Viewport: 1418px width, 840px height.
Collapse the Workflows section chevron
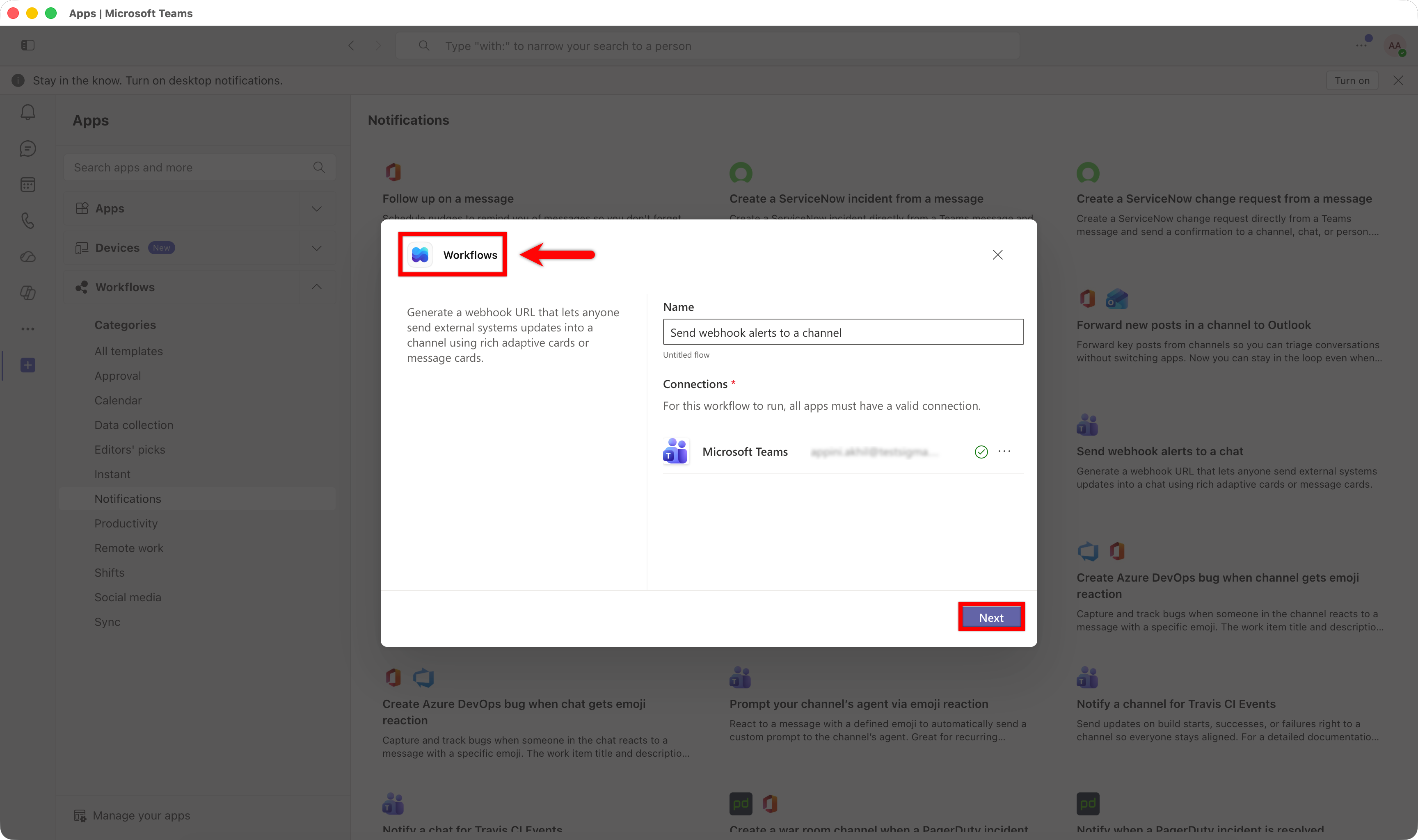pyautogui.click(x=317, y=287)
